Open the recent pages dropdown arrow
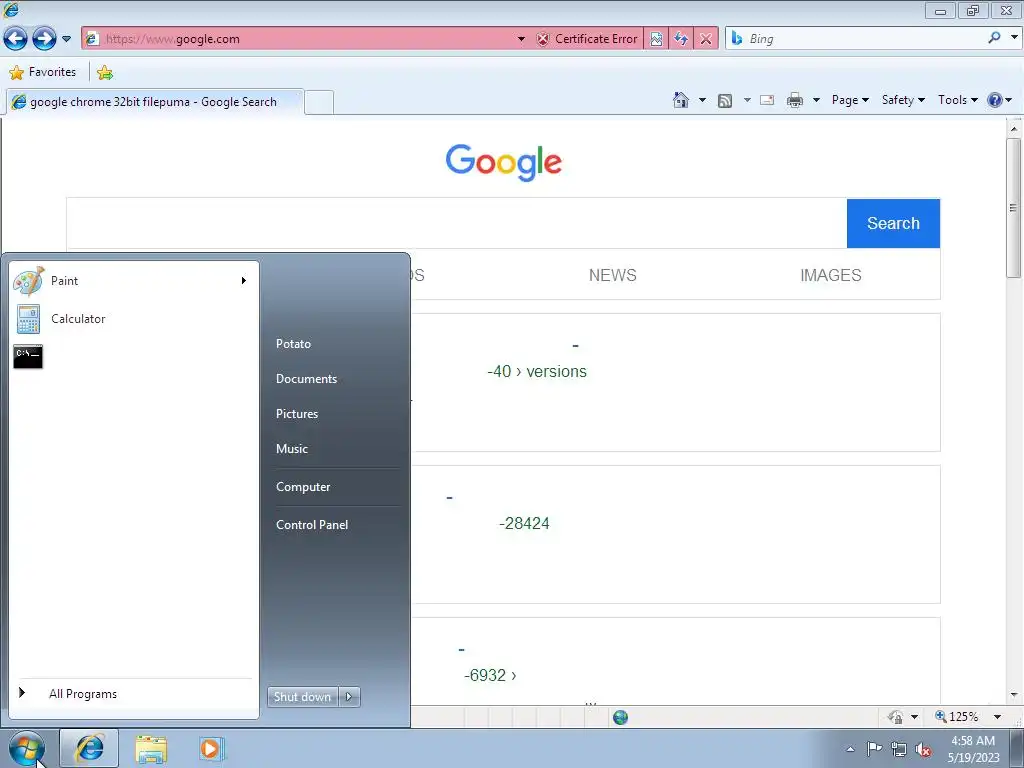Image resolution: width=1024 pixels, height=768 pixels. pos(66,39)
